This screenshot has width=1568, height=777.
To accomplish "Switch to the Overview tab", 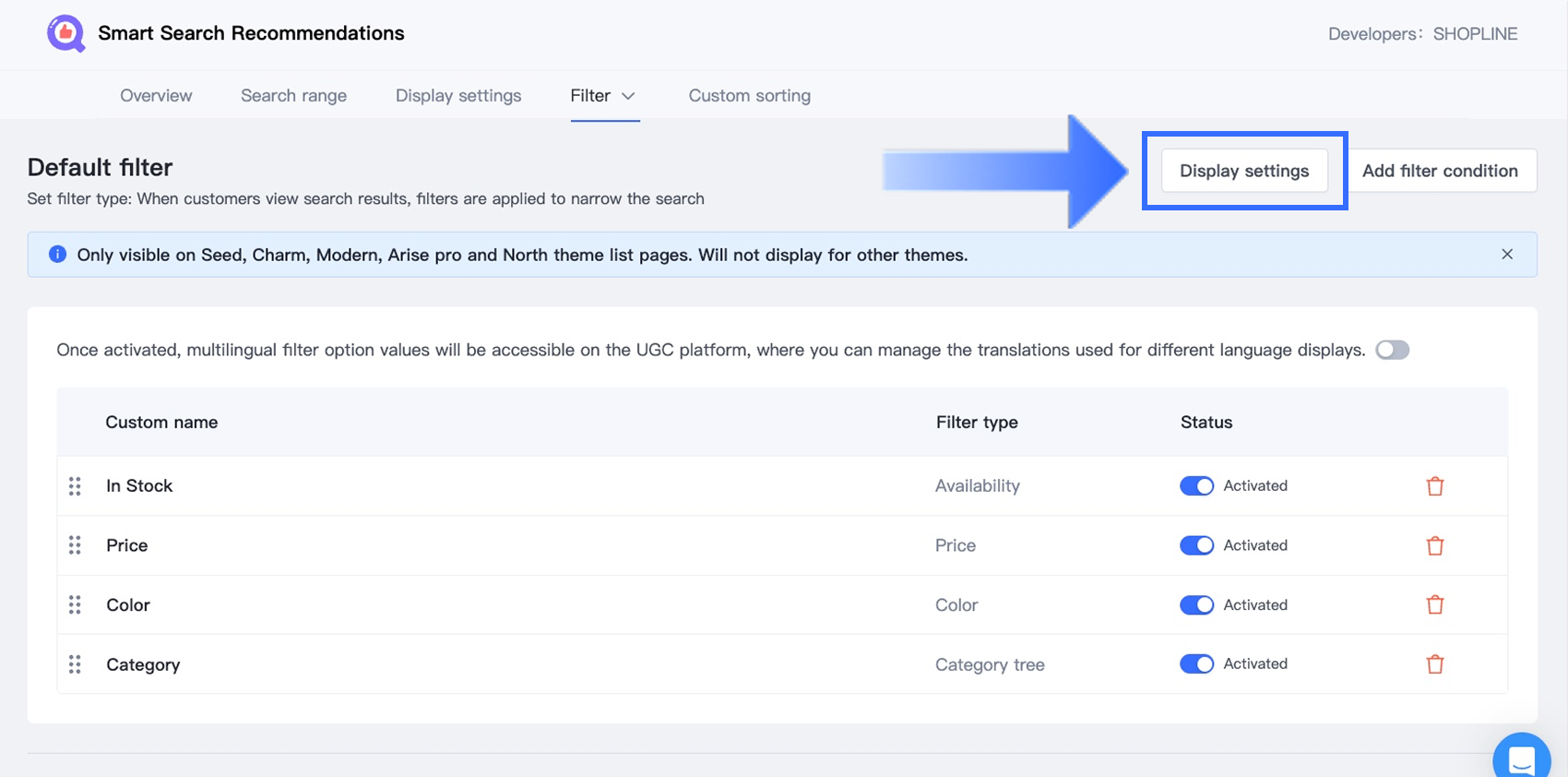I will click(156, 96).
